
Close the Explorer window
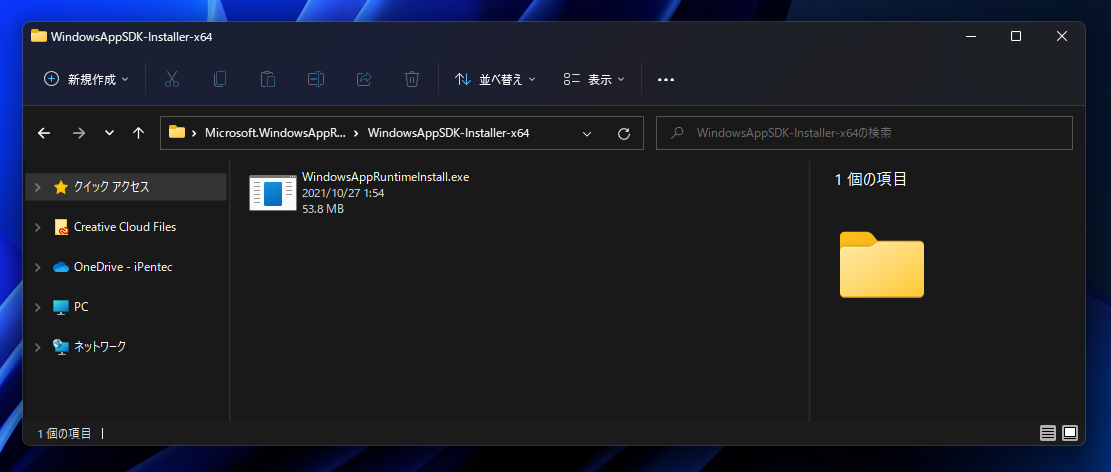[x=1061, y=36]
